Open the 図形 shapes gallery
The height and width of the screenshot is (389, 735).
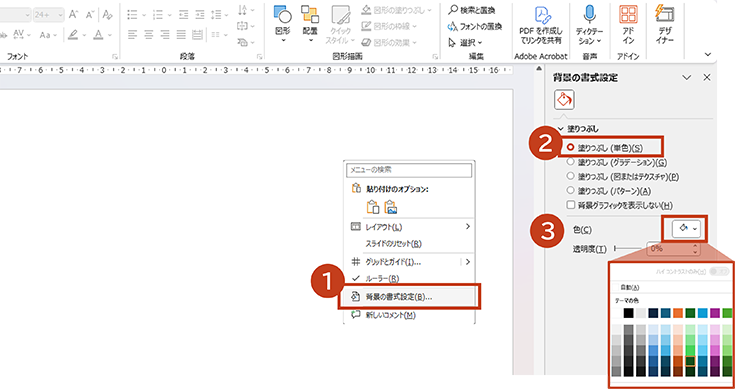pos(283,23)
